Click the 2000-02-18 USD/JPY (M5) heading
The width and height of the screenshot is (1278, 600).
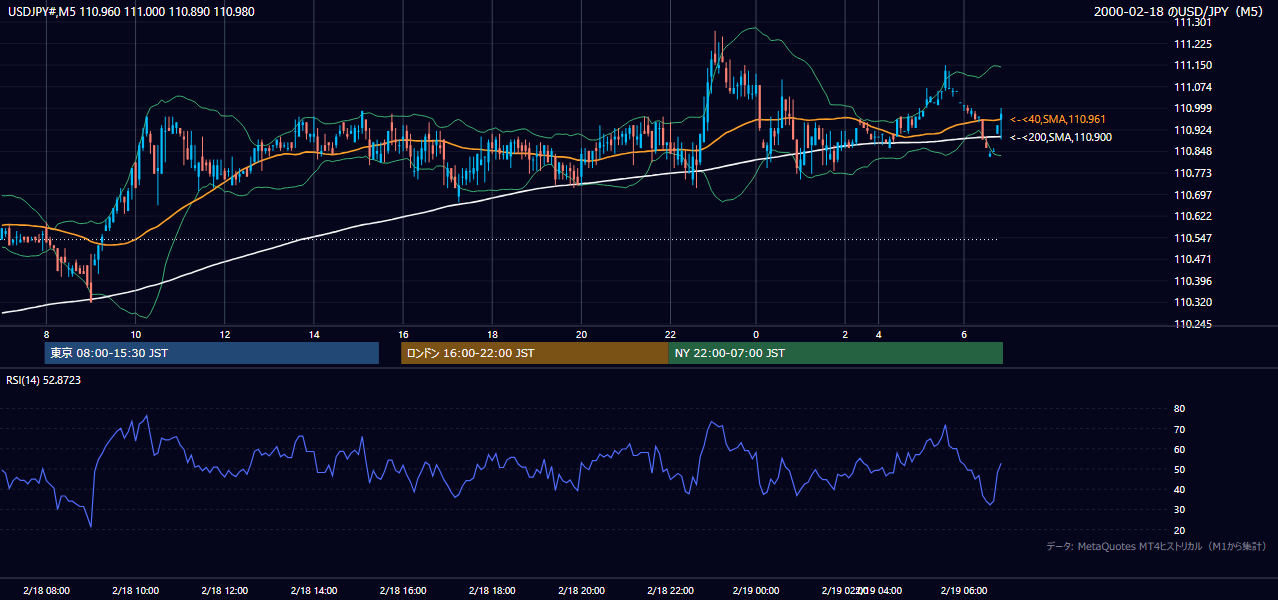(1180, 11)
